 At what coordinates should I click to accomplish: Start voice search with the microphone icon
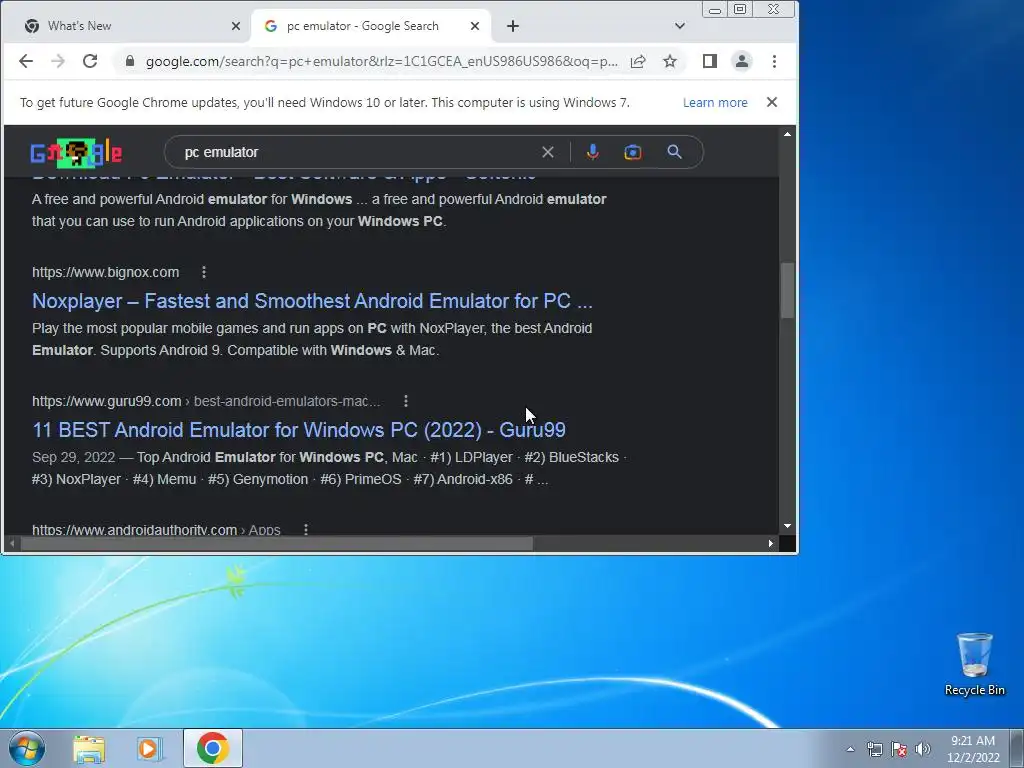(592, 152)
